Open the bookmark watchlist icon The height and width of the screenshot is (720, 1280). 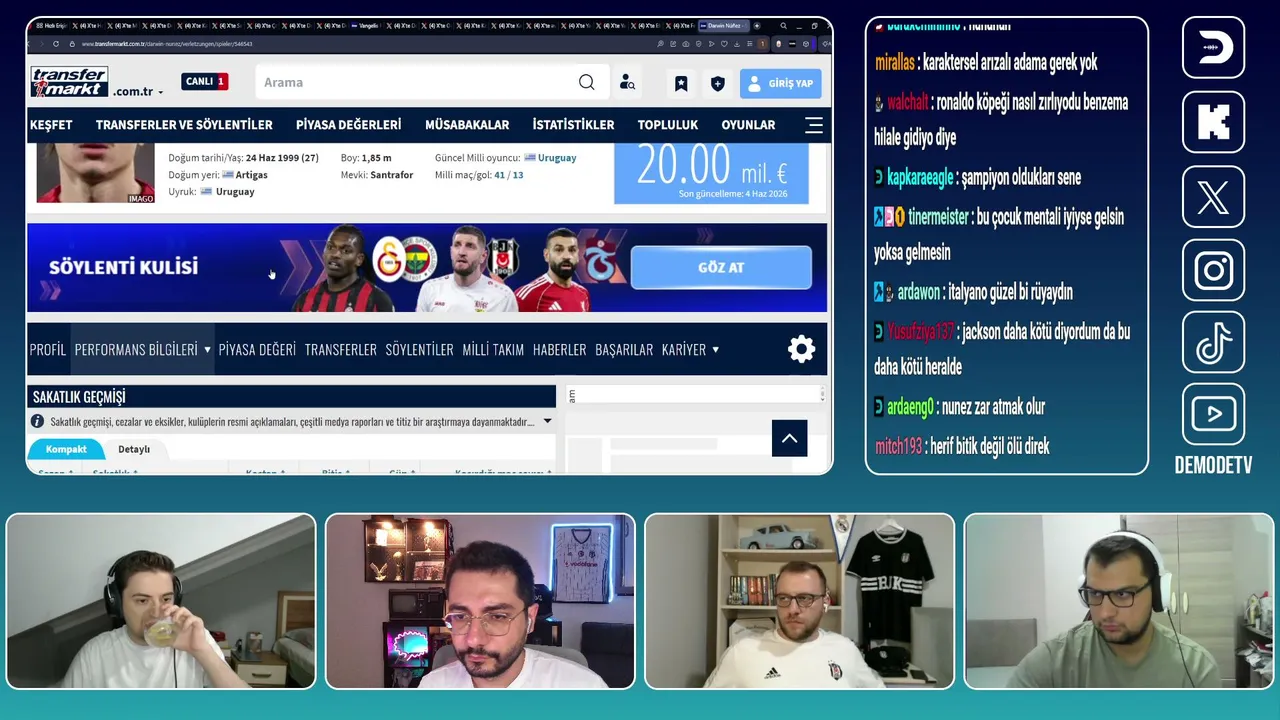(x=681, y=84)
